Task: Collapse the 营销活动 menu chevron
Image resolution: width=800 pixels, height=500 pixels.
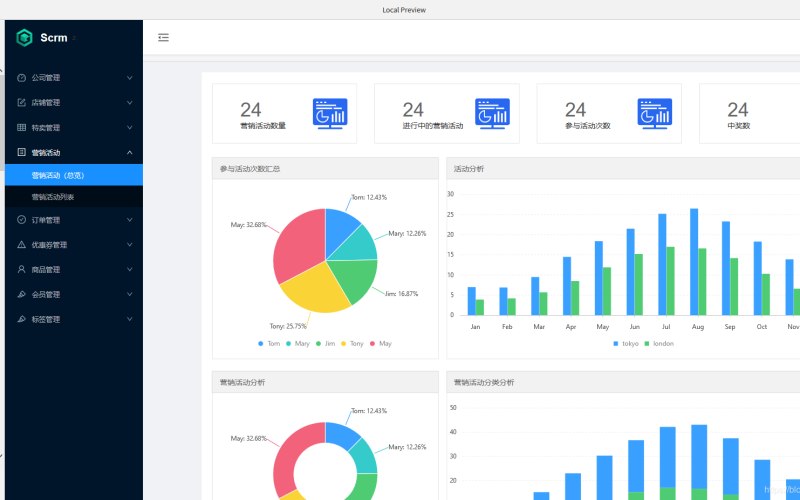Action: click(x=130, y=152)
